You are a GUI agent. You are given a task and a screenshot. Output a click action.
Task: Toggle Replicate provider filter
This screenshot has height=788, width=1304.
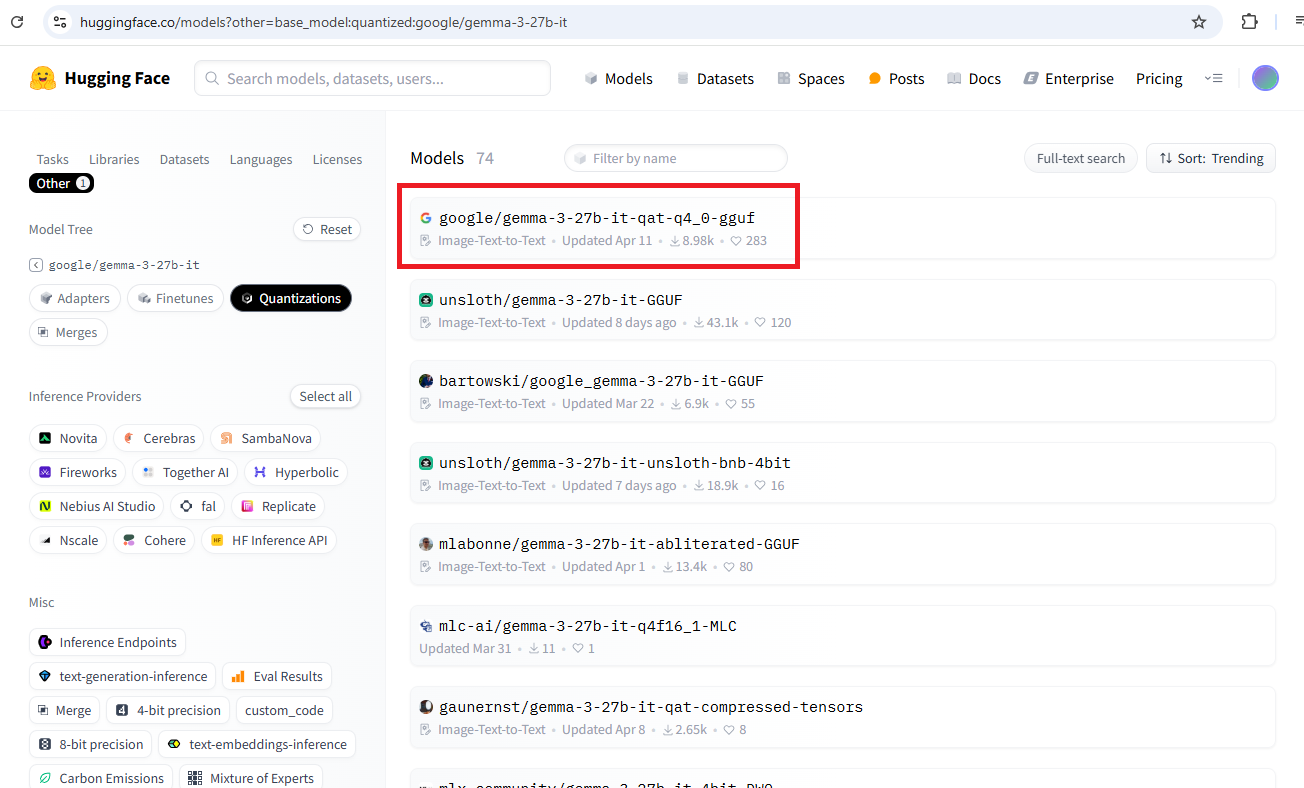(278, 506)
